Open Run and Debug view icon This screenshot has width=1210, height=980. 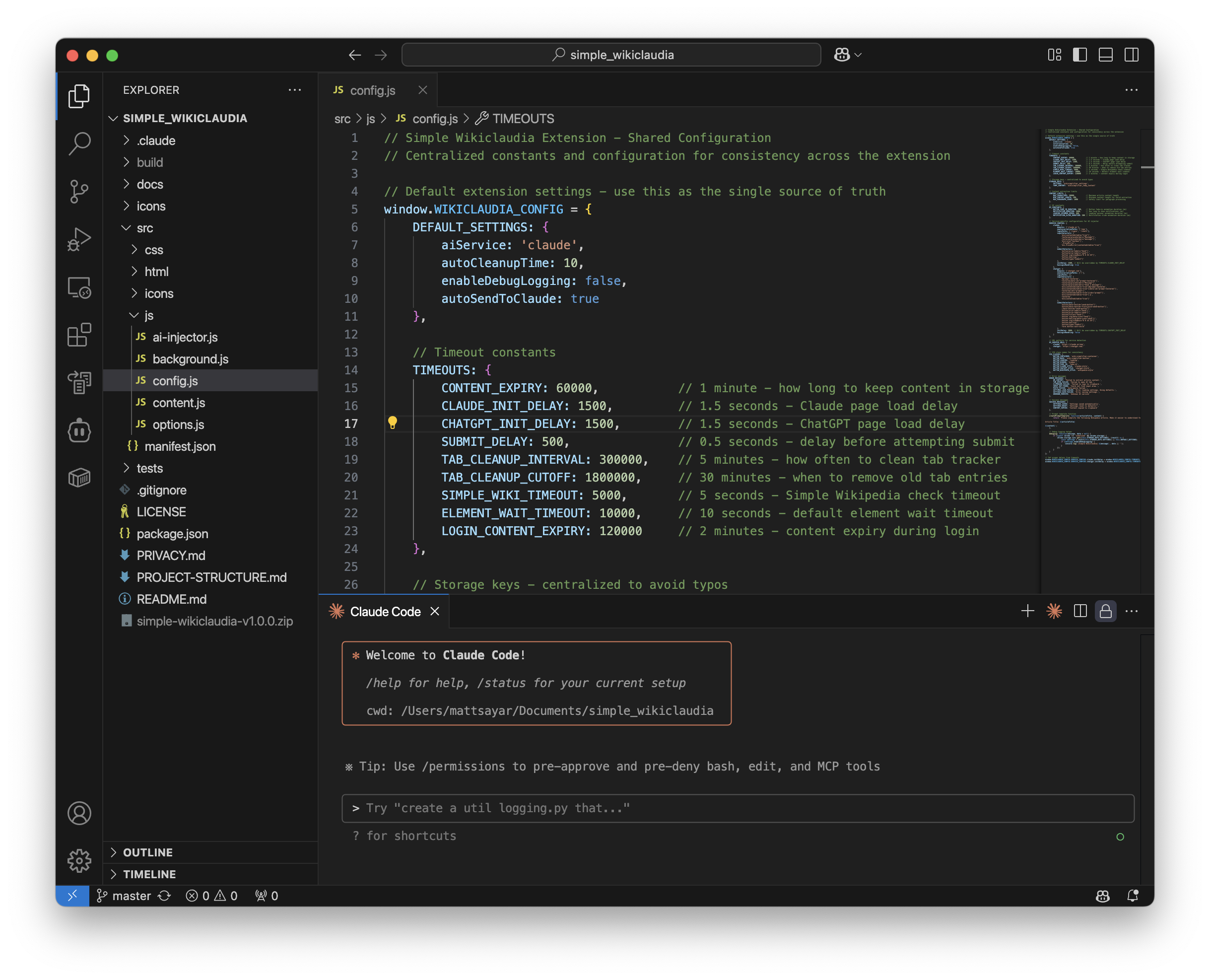(x=79, y=239)
